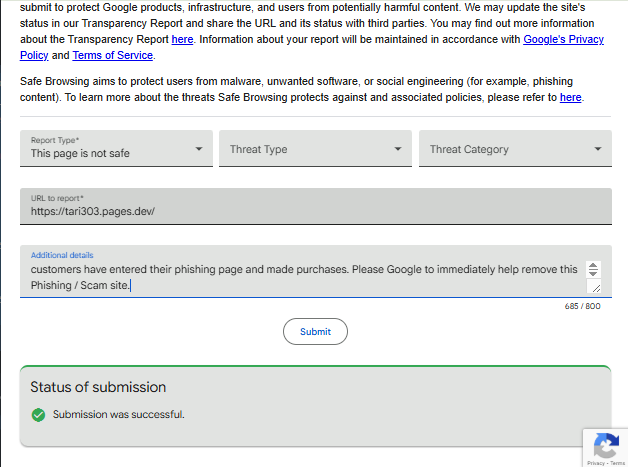Image resolution: width=628 pixels, height=467 pixels.
Task: Open the Transparency Report "here" link
Action: 182,39
